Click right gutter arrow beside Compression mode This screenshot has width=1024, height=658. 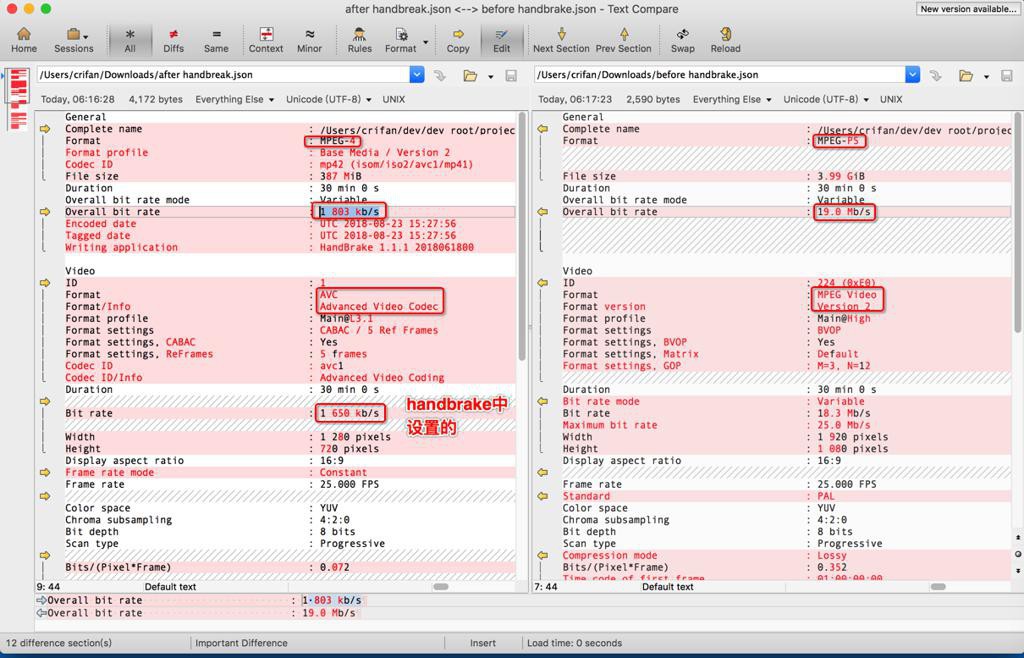point(543,556)
